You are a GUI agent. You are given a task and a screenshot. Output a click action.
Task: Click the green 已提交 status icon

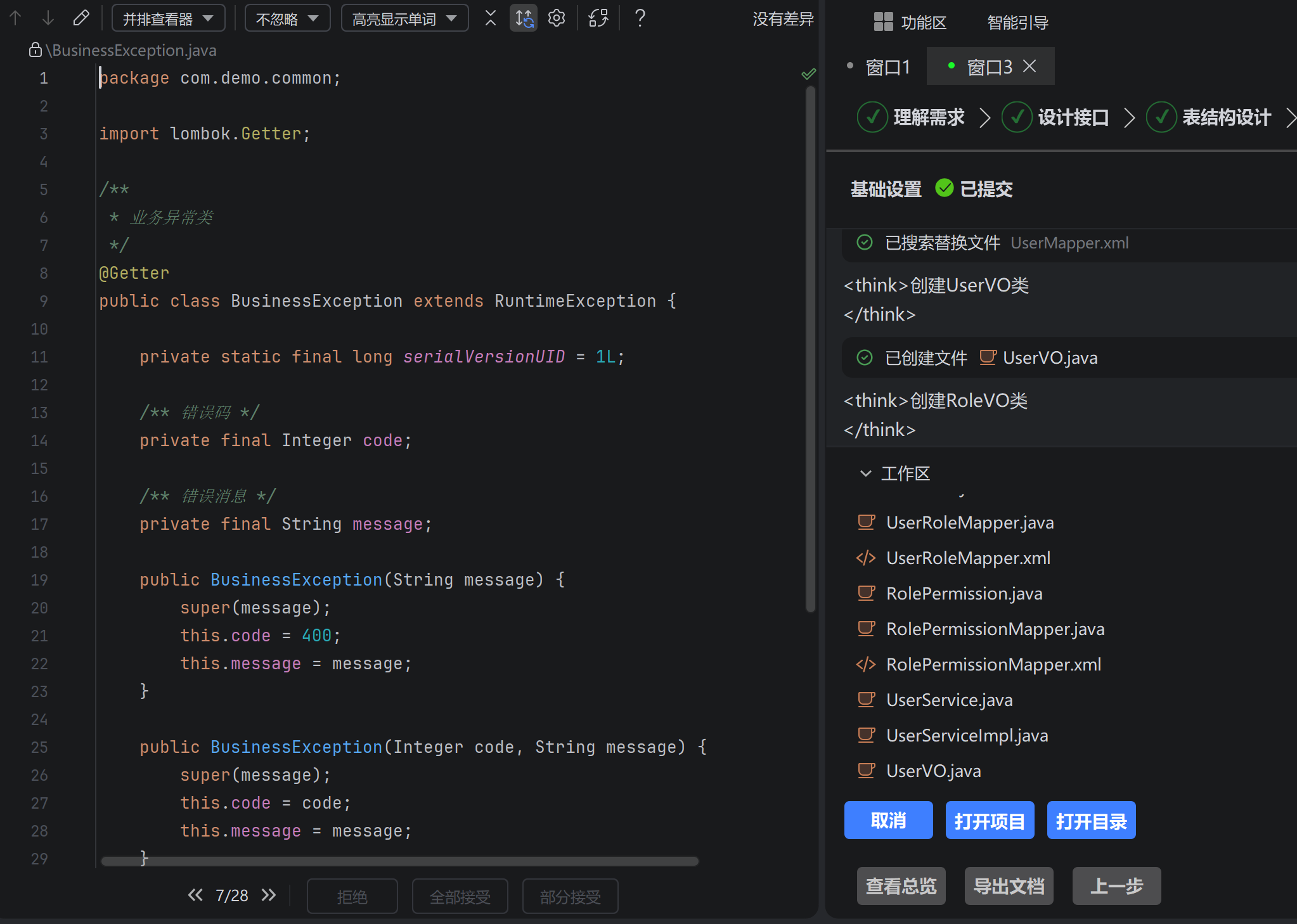coord(945,188)
